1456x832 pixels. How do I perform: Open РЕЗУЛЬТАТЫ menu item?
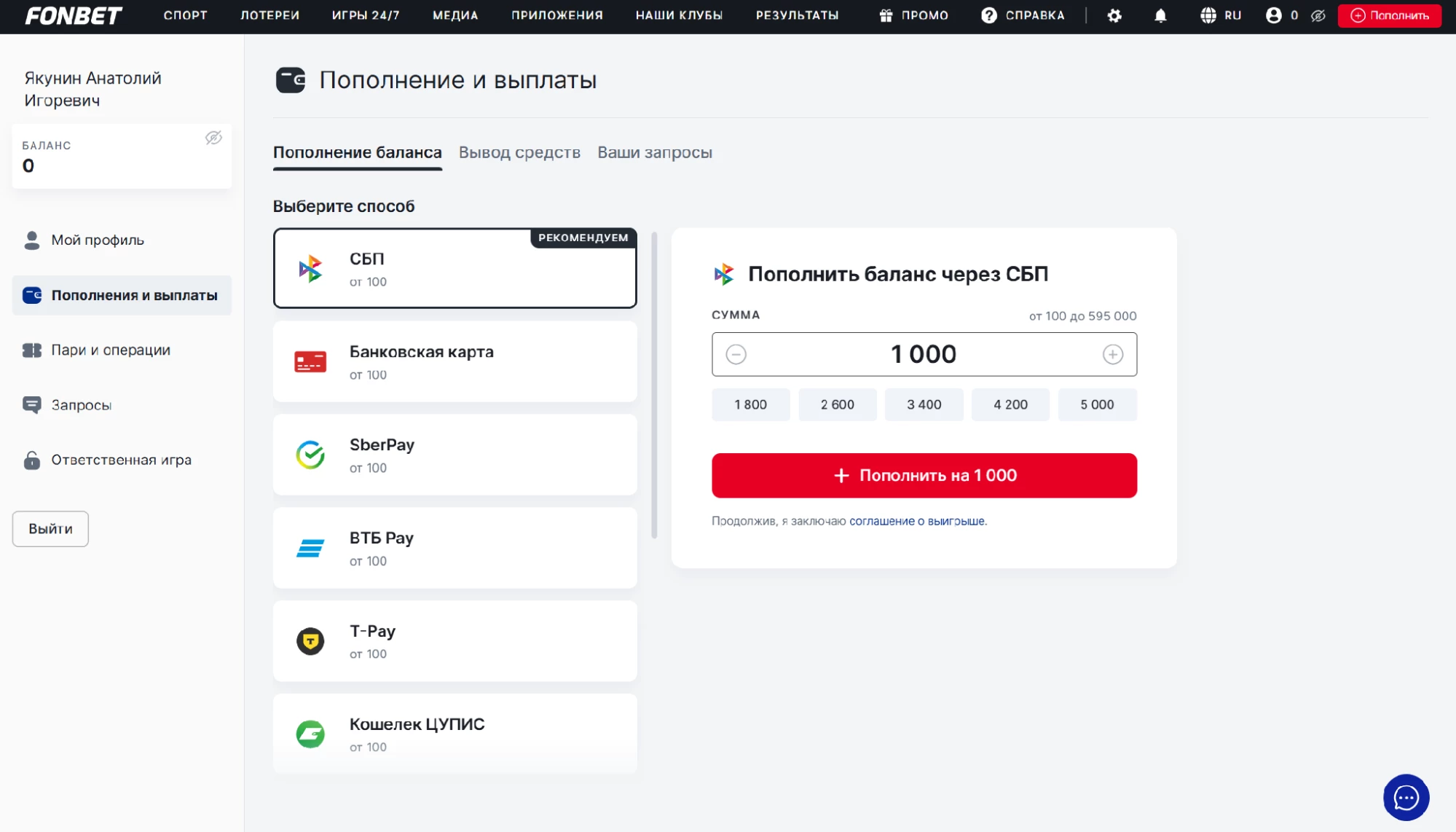pyautogui.click(x=797, y=15)
